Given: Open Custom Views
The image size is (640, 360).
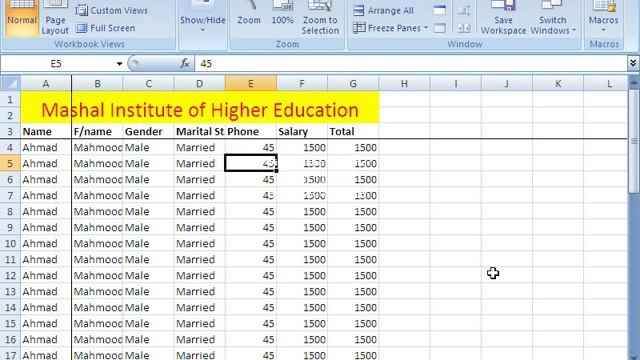Looking at the screenshot, I should (x=111, y=10).
